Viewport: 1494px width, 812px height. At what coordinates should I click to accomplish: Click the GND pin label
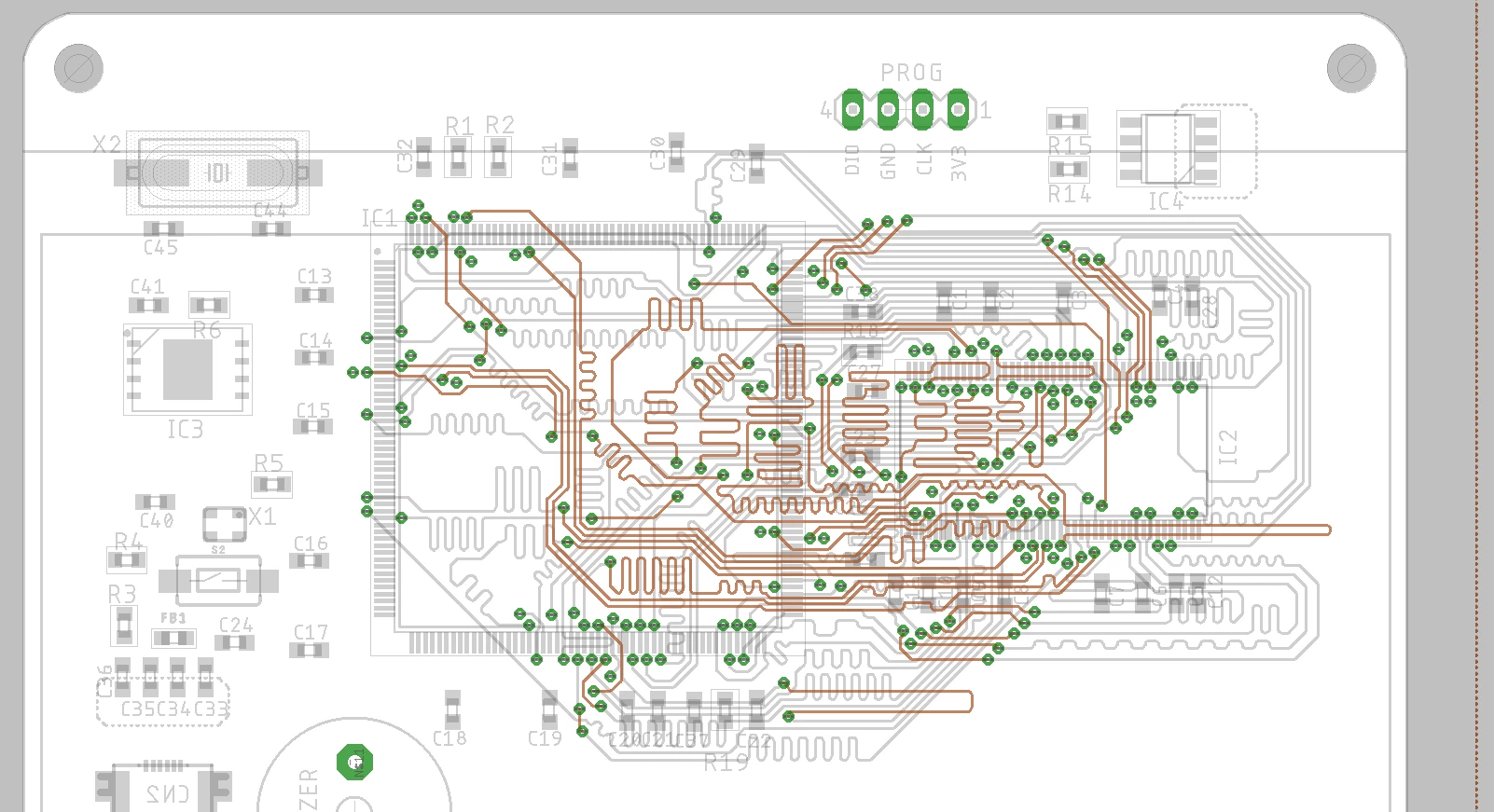887,161
